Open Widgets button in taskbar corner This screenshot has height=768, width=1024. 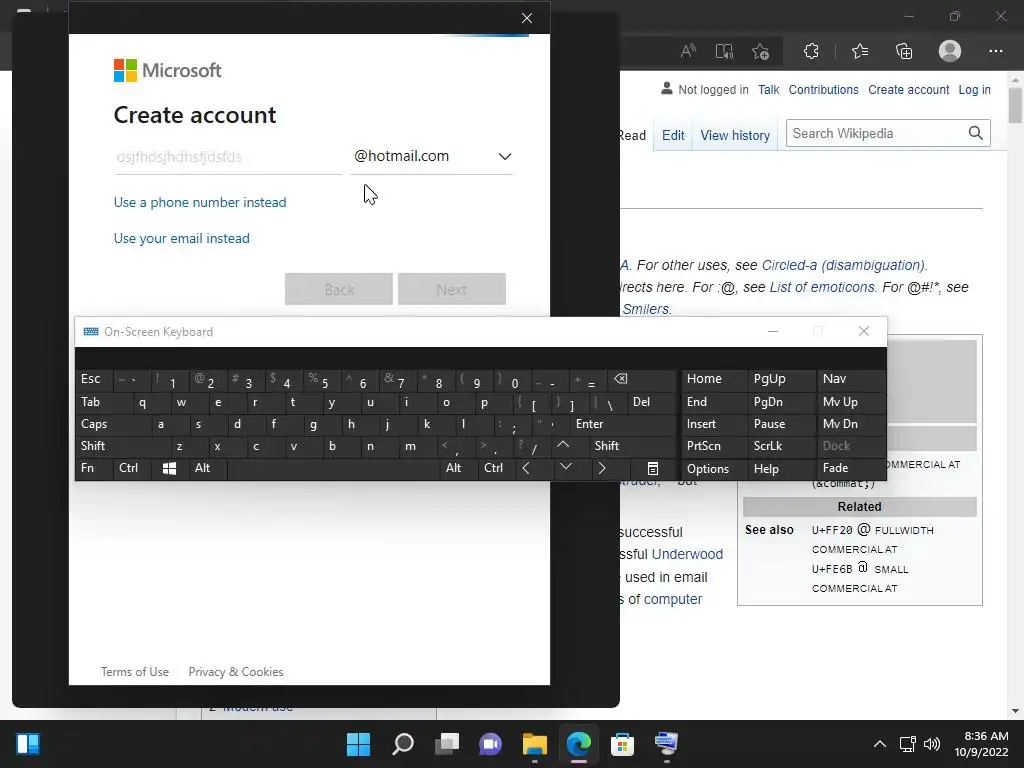pyautogui.click(x=28, y=744)
